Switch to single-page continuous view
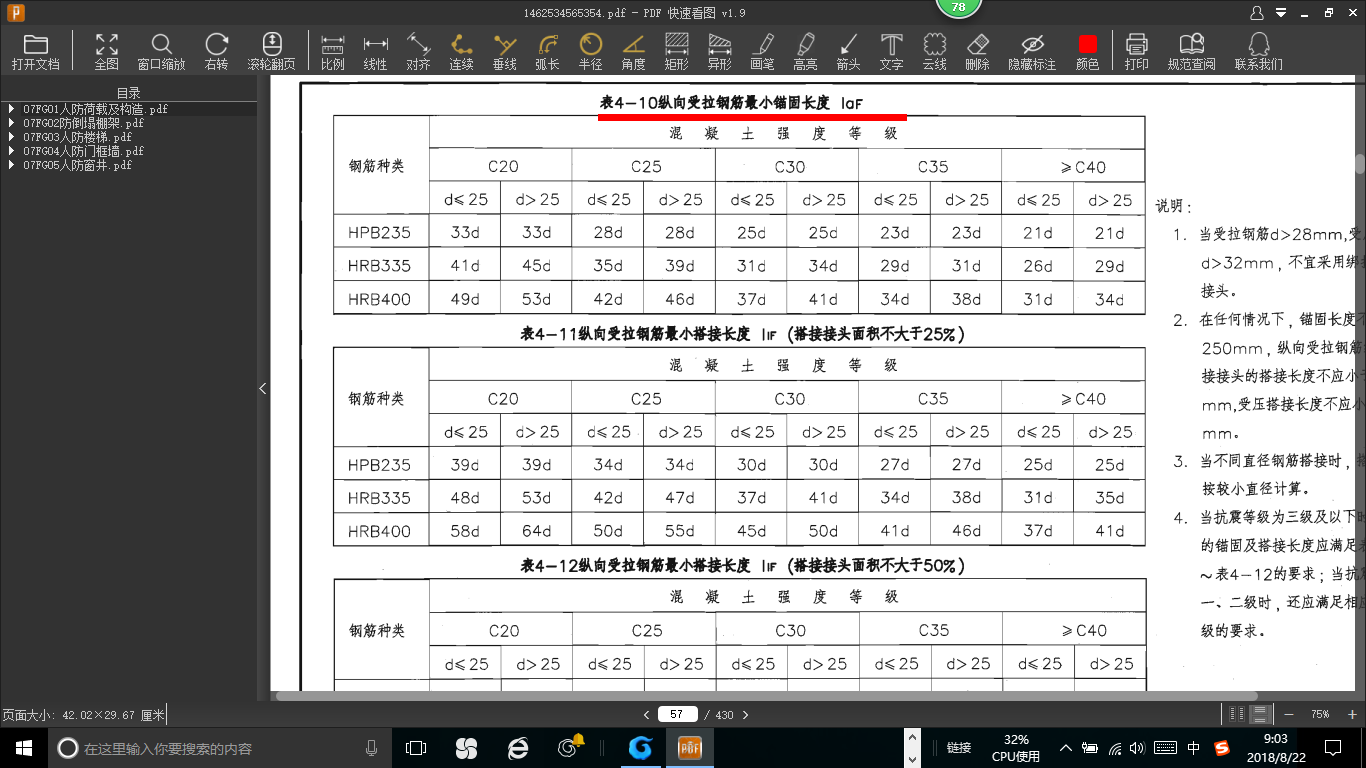Image resolution: width=1366 pixels, height=768 pixels. [1260, 714]
